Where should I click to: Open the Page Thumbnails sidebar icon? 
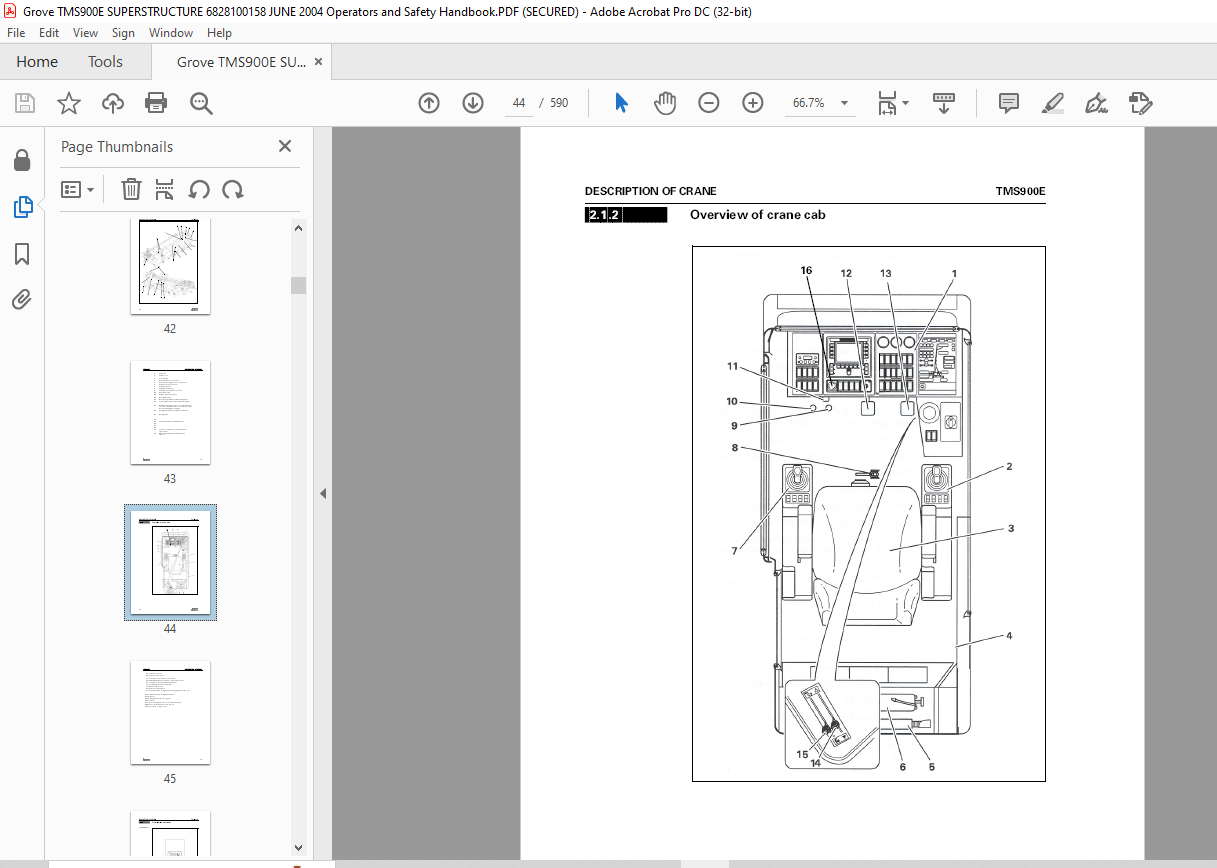22,207
